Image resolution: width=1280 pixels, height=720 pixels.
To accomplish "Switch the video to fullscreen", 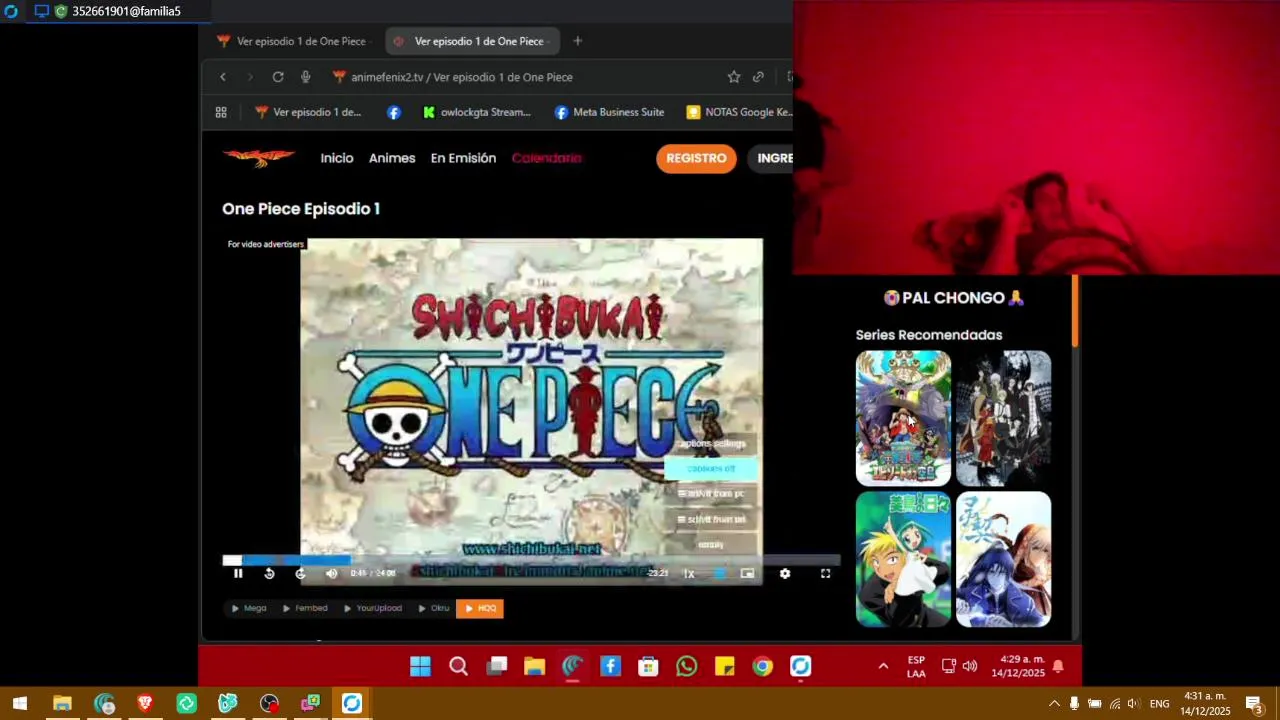I will click(825, 573).
